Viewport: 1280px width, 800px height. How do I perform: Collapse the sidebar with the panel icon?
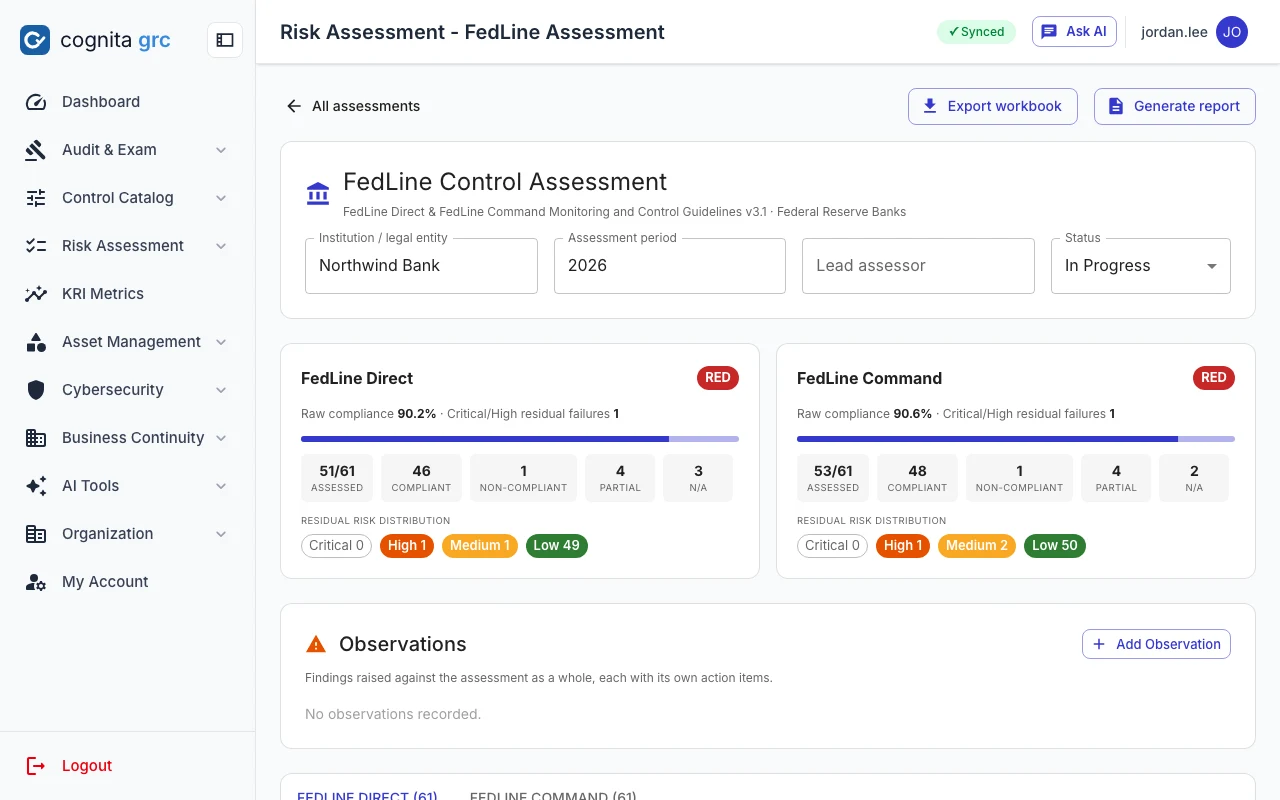(x=225, y=40)
